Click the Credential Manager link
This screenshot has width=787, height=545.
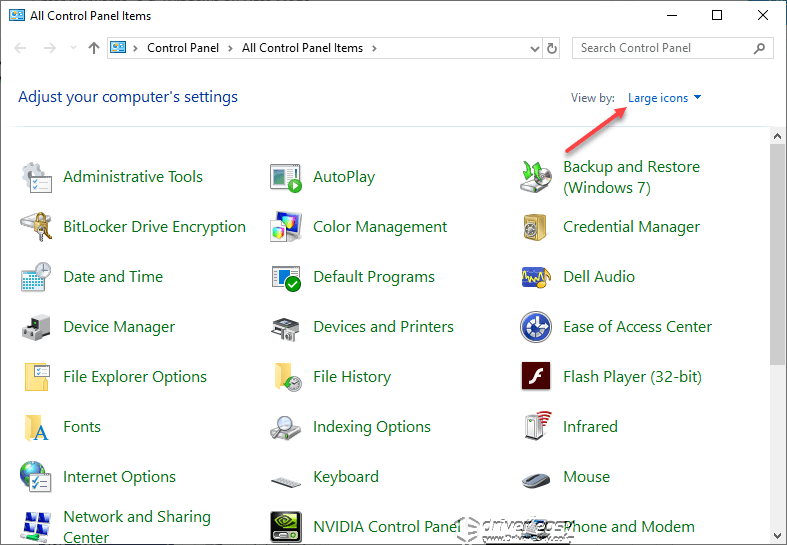tap(631, 227)
